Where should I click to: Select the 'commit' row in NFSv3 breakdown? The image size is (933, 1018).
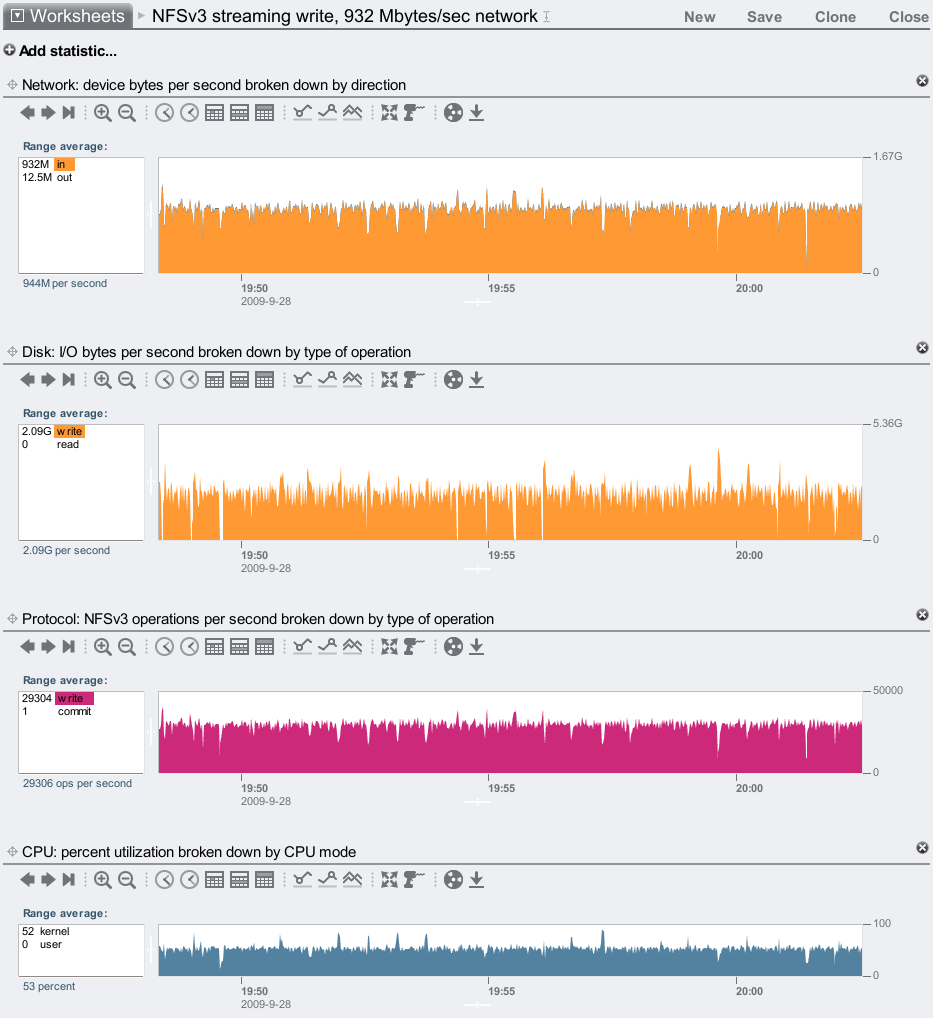74,712
